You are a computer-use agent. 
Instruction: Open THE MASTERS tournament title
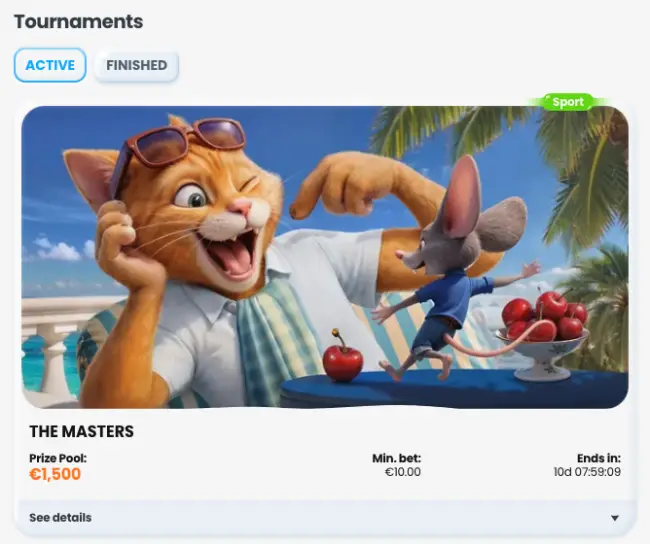click(x=82, y=432)
